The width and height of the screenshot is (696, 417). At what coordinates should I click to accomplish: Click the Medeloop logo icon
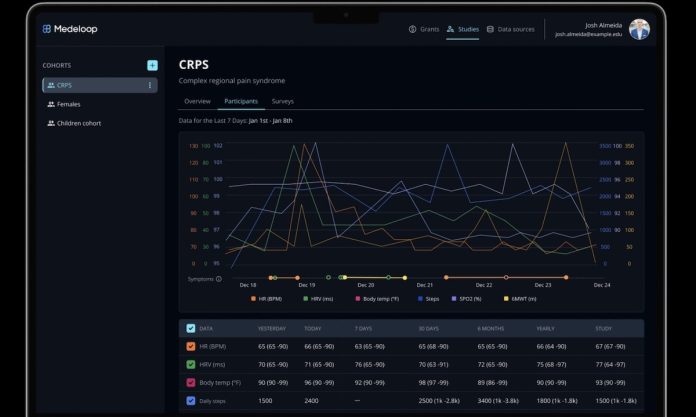47,29
